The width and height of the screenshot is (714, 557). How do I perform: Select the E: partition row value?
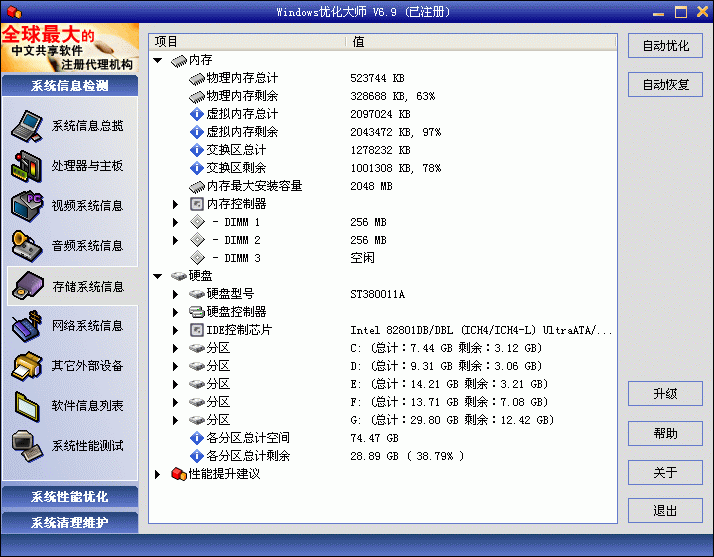click(x=449, y=384)
